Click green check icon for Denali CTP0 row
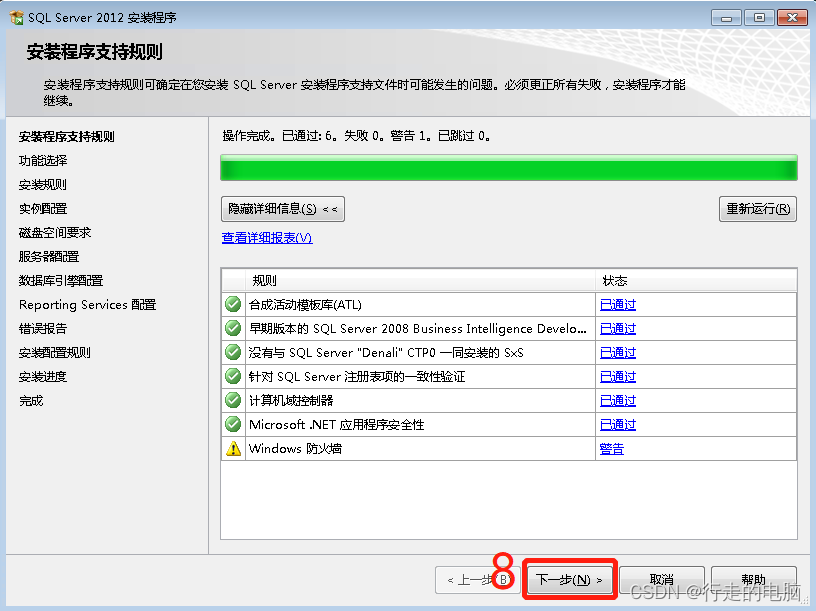The image size is (816, 611). click(x=233, y=352)
